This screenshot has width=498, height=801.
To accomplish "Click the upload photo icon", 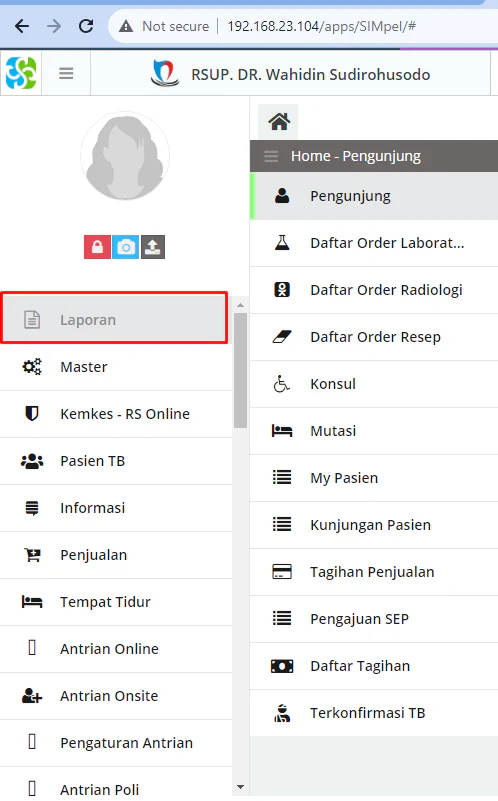I will [153, 247].
